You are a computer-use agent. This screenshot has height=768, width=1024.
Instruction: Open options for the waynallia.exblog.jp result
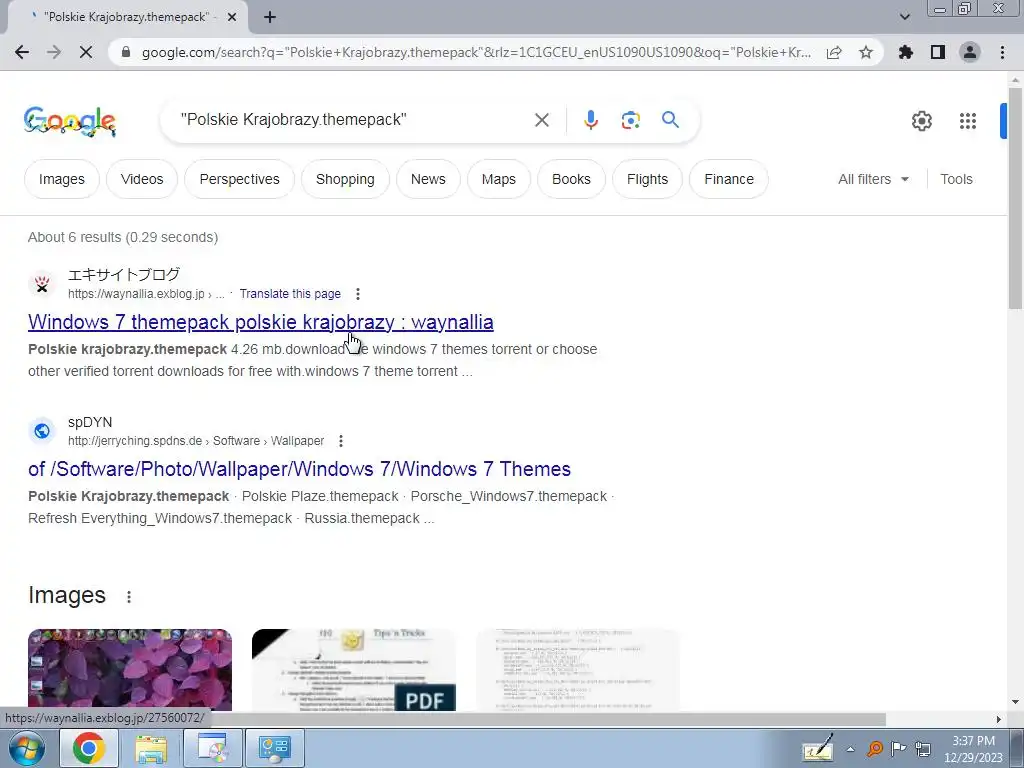coord(357,294)
